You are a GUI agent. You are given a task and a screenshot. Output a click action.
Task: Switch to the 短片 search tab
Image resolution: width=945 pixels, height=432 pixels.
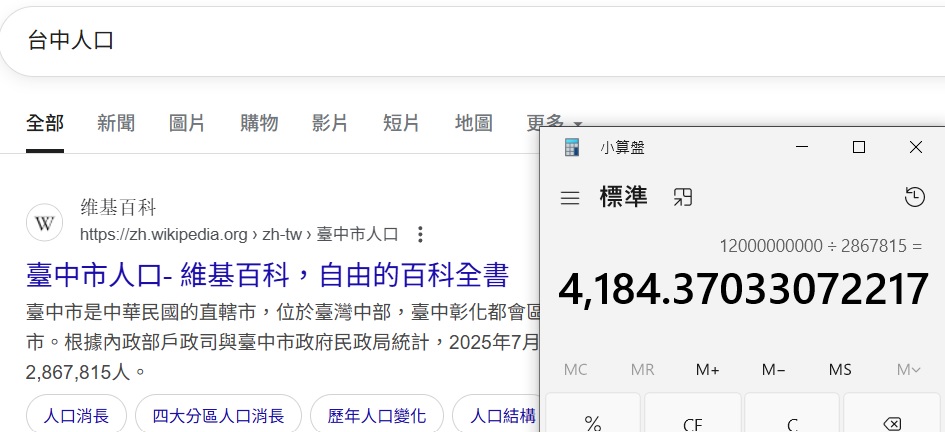coord(401,124)
